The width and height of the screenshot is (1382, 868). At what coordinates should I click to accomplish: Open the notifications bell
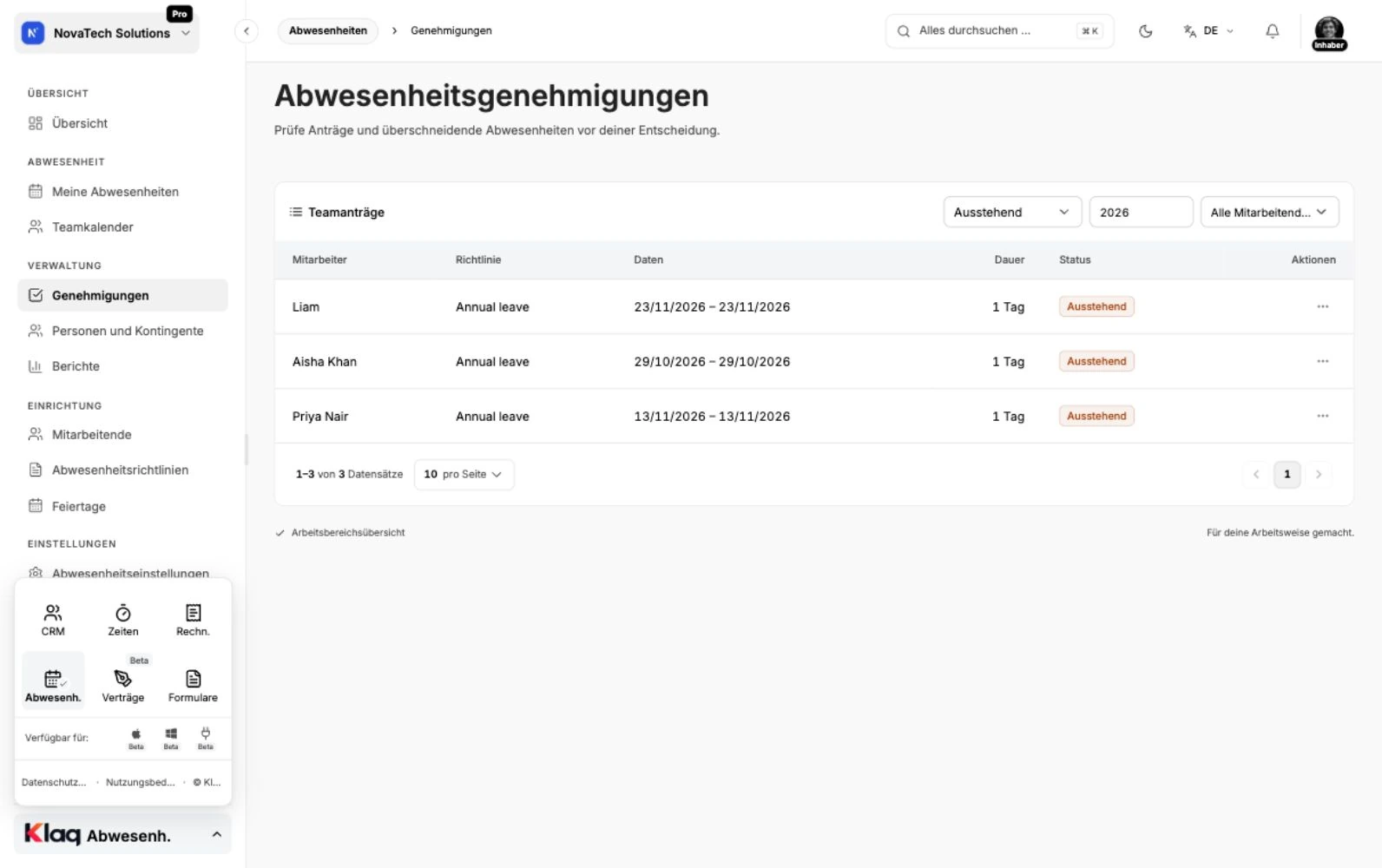click(x=1272, y=31)
